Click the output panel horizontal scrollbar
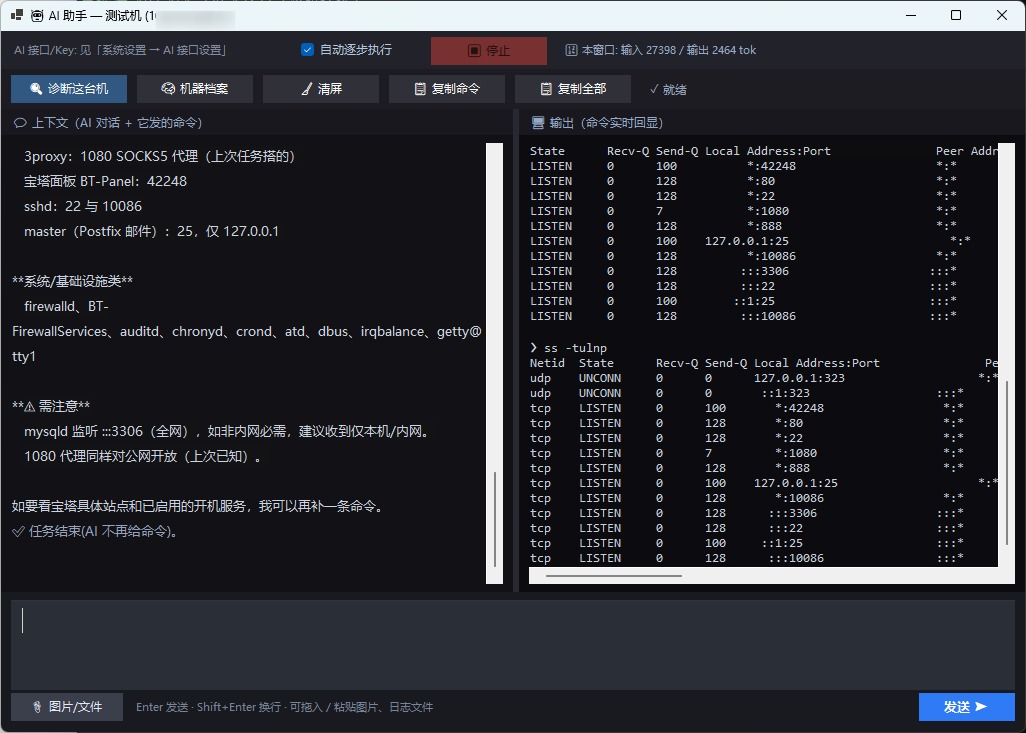 [614, 576]
